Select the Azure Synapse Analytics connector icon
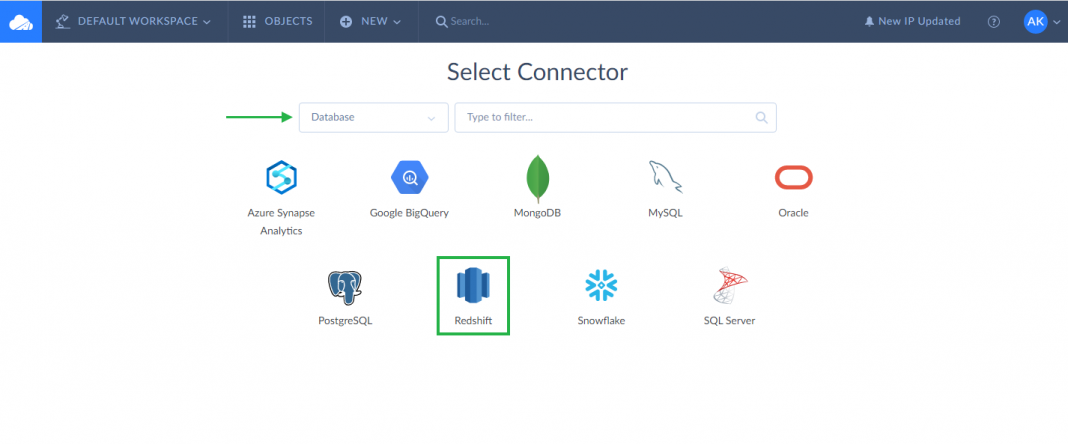Viewport: 1068px width, 444px height. (281, 179)
